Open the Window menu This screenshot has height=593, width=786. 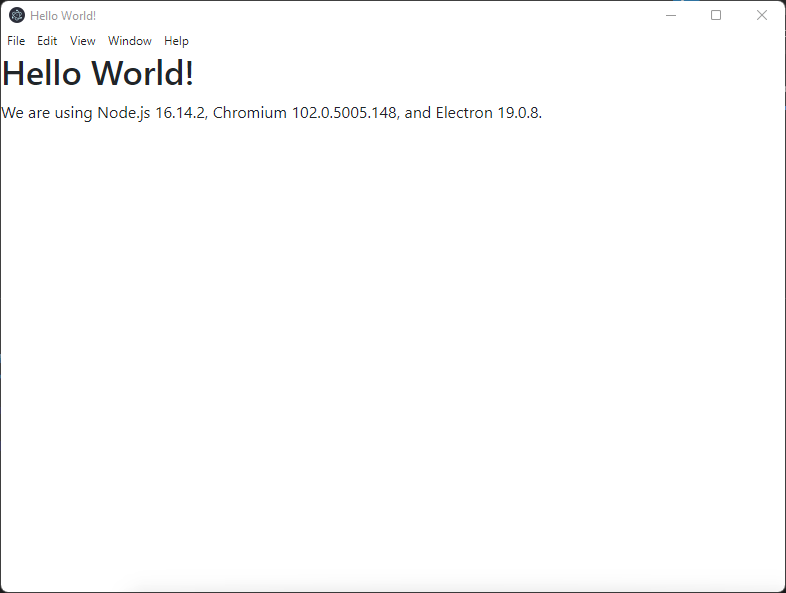(130, 41)
